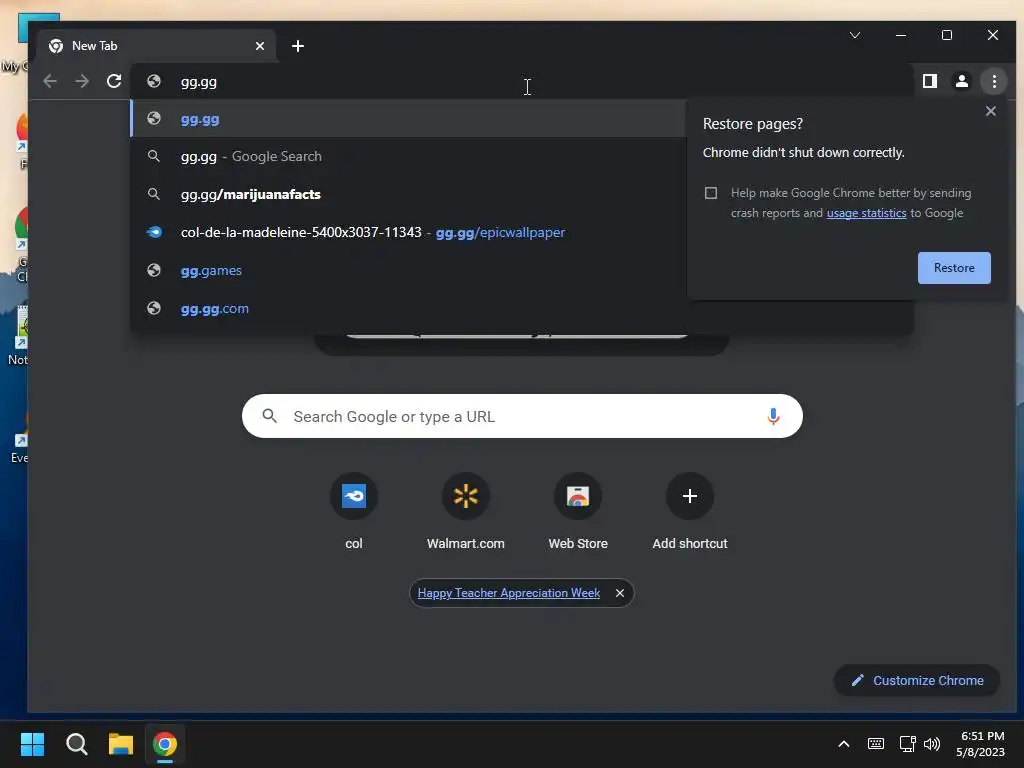Viewport: 1024px width, 768px height.
Task: Click inside the address bar text
Action: [x=199, y=82]
